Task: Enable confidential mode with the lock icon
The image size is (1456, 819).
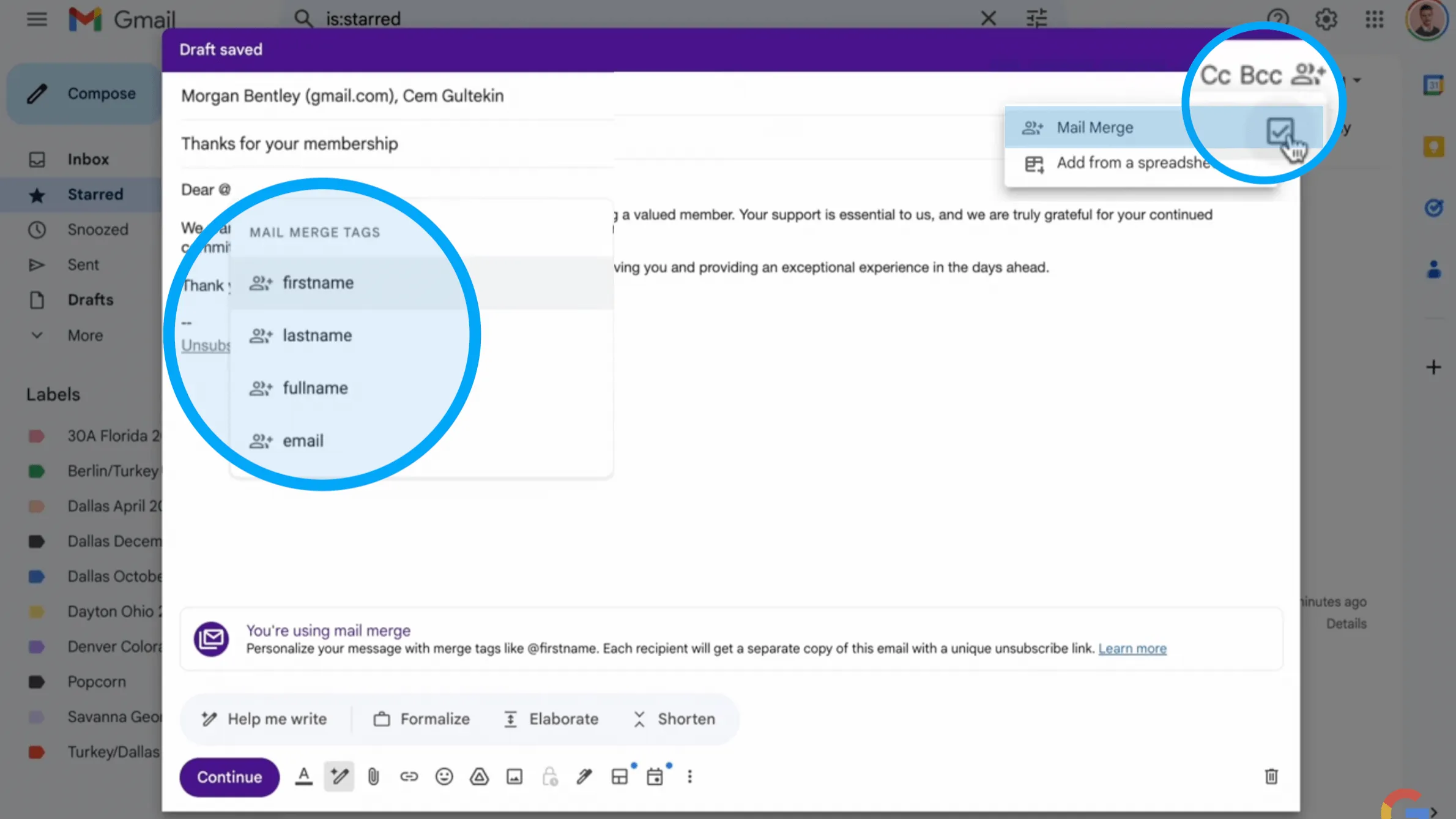Action: pos(549,776)
